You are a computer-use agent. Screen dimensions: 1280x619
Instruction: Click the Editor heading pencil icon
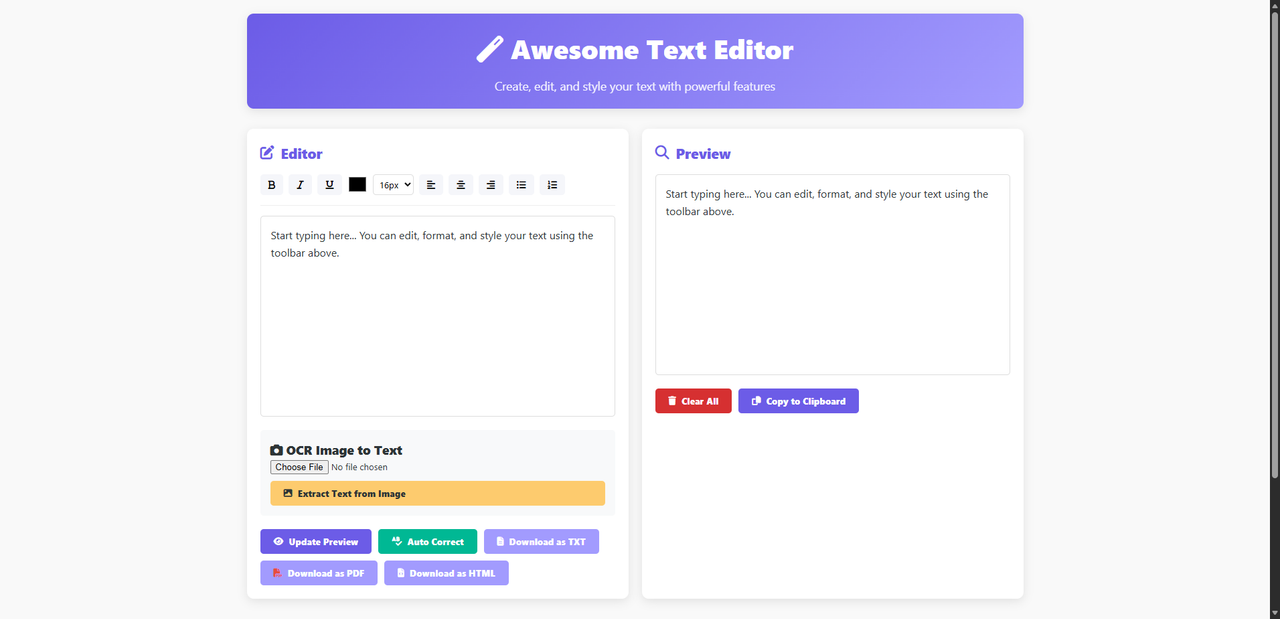tap(267, 153)
